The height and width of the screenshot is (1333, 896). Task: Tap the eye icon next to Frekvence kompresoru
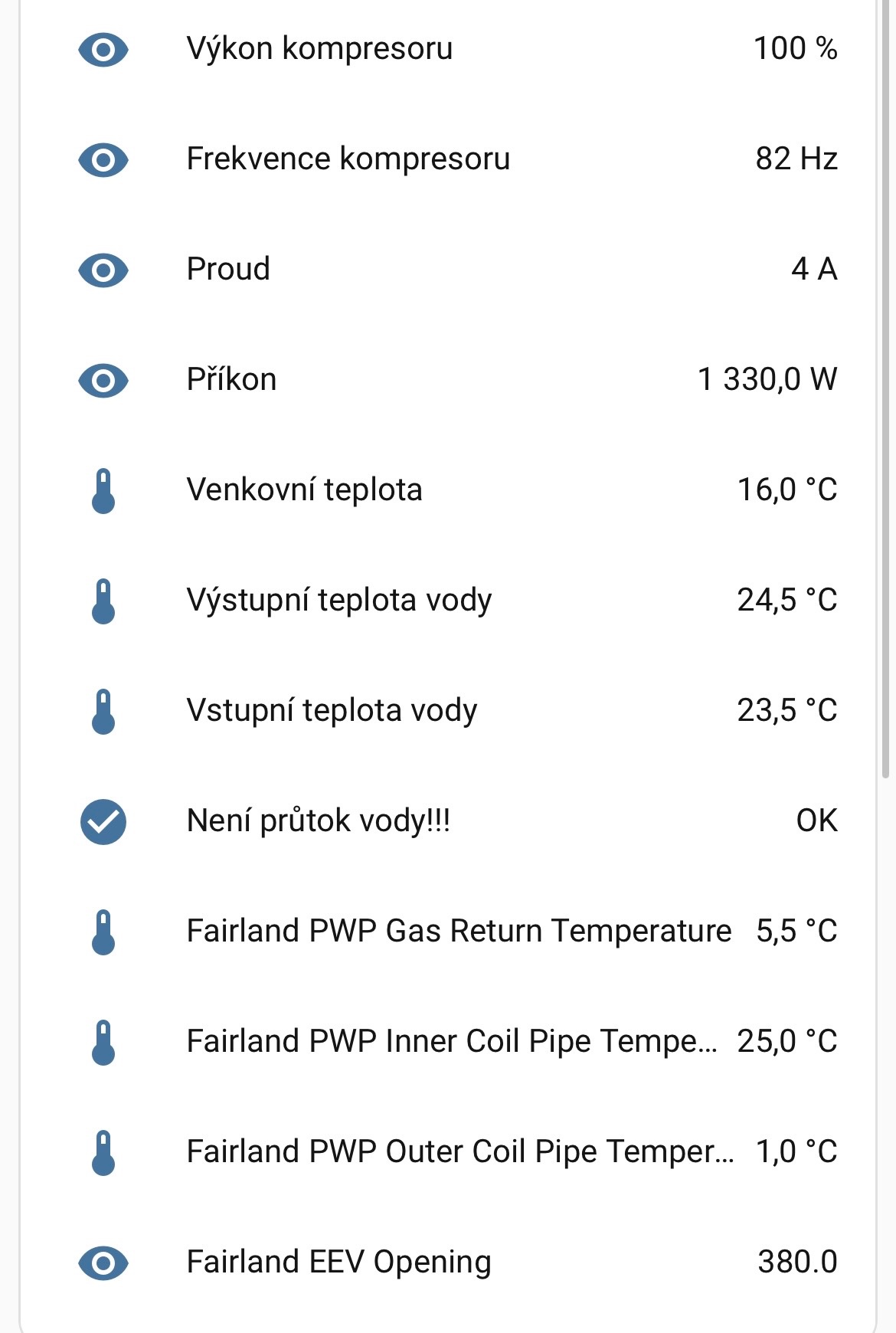(103, 160)
